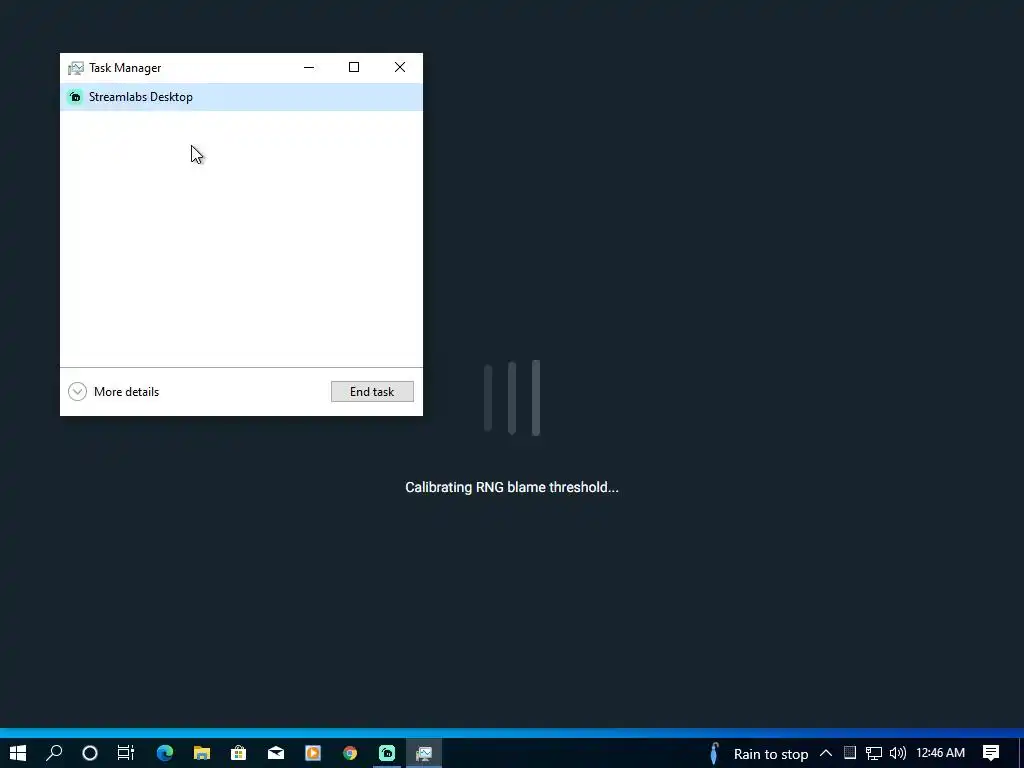Click the Task Manager taskbar icon

(424, 753)
